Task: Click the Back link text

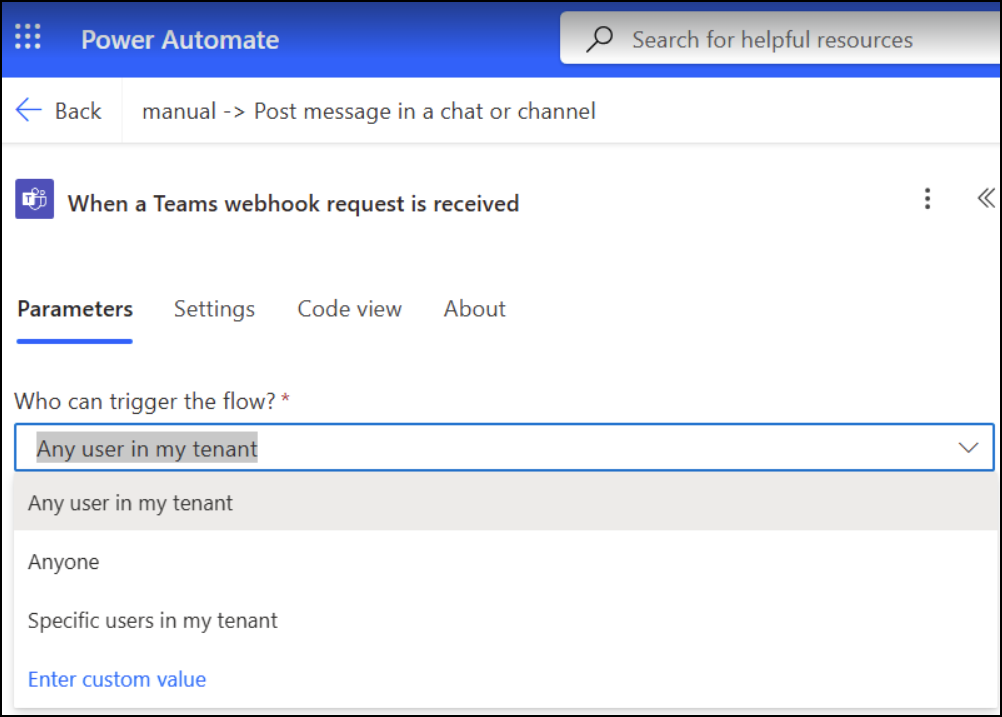Action: (x=78, y=111)
